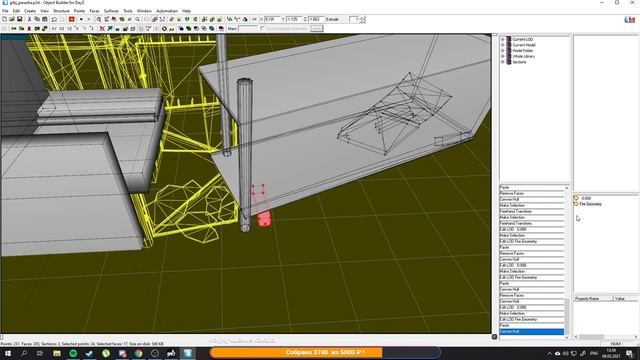The width and height of the screenshot is (640, 360).
Task: Click the properties panel horizontal scrollbar thumb
Action: [591, 337]
